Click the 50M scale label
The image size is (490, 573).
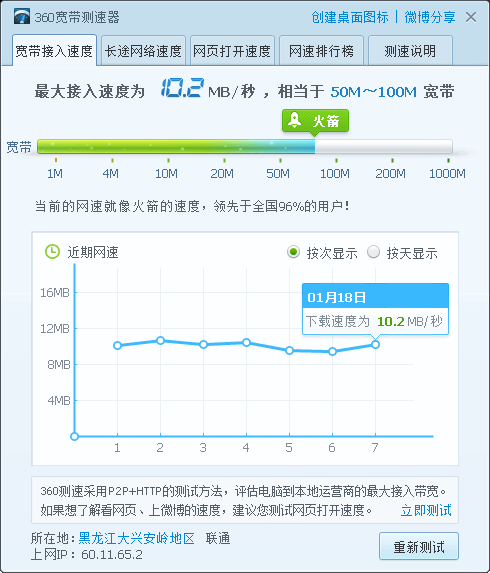tap(278, 173)
